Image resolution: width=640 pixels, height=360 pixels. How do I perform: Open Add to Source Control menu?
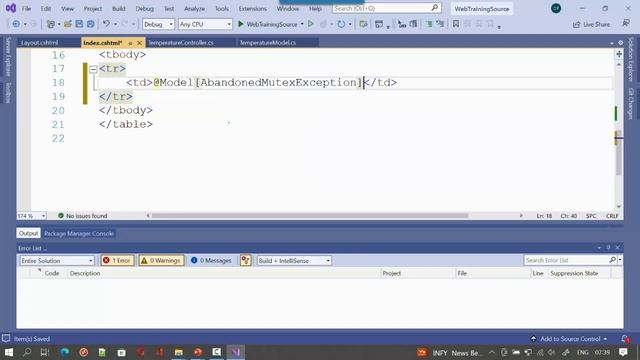click(x=569, y=339)
